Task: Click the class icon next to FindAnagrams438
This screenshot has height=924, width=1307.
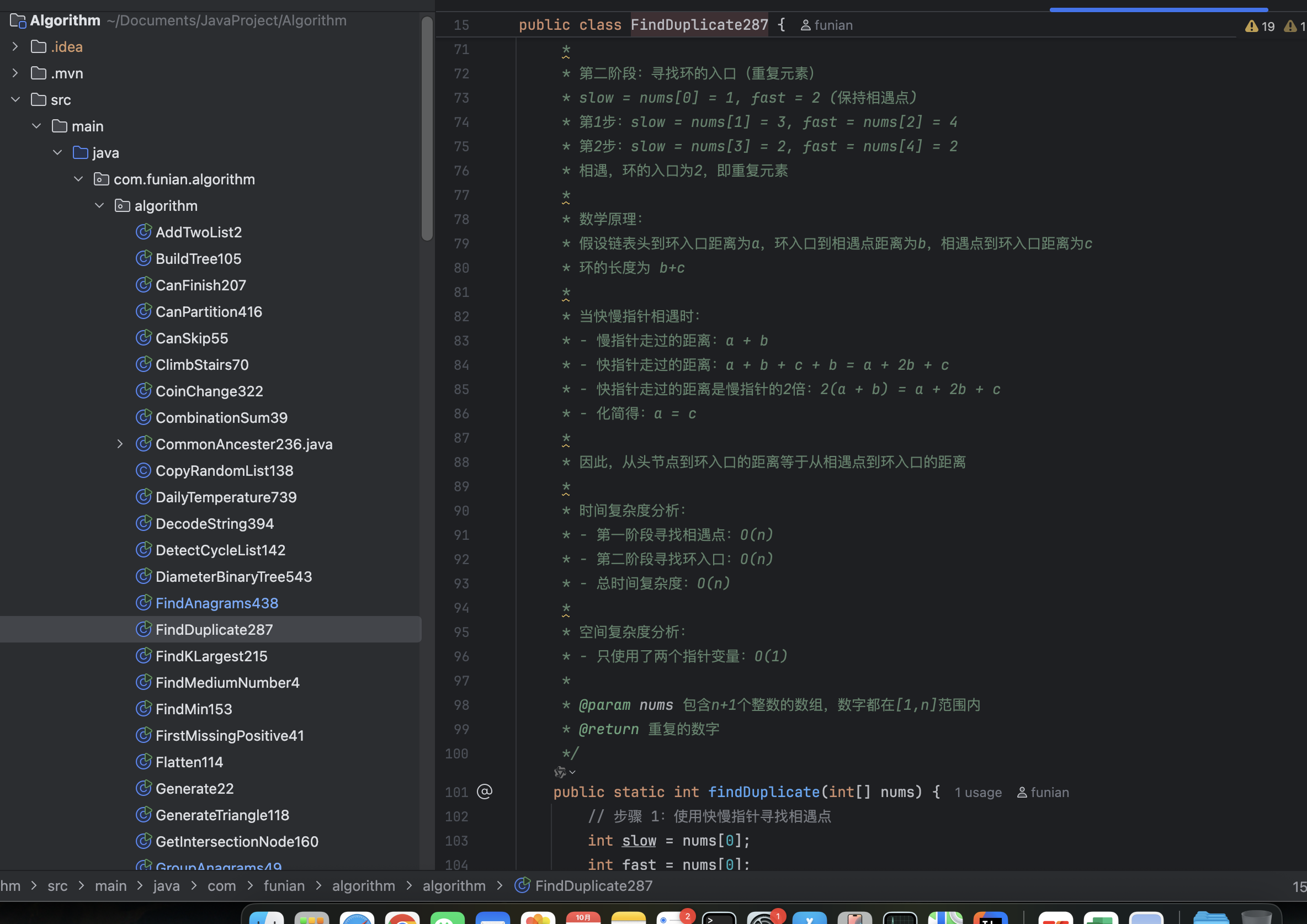Action: [x=144, y=602]
